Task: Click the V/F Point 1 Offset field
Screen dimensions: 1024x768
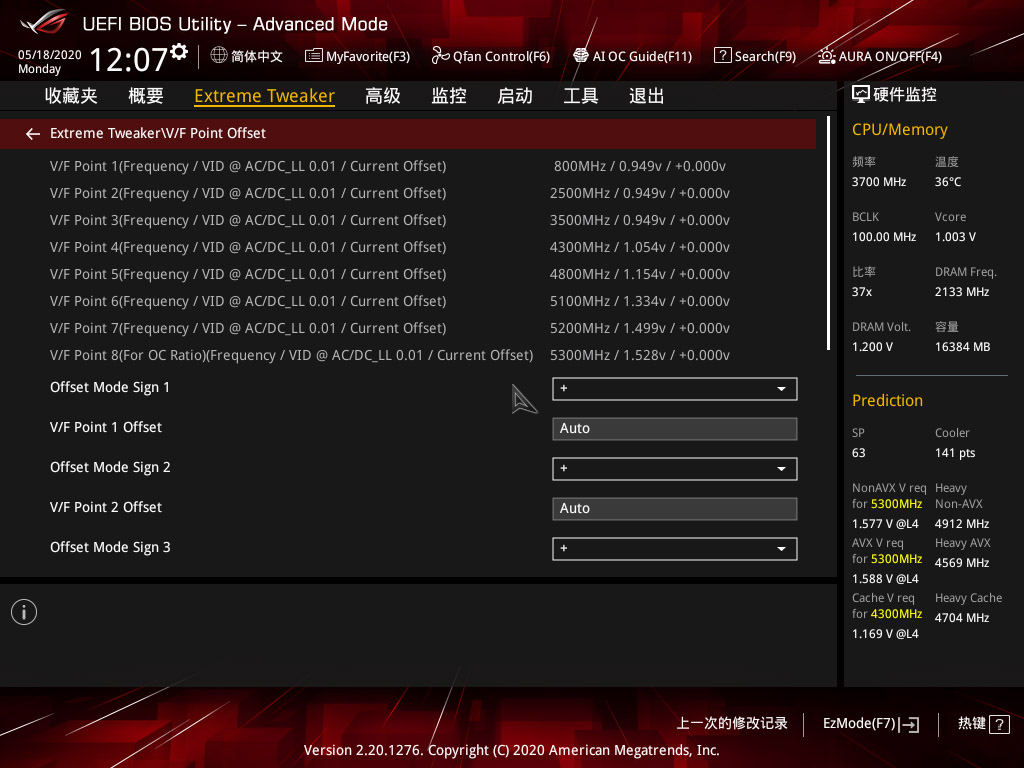Action: [x=674, y=429]
